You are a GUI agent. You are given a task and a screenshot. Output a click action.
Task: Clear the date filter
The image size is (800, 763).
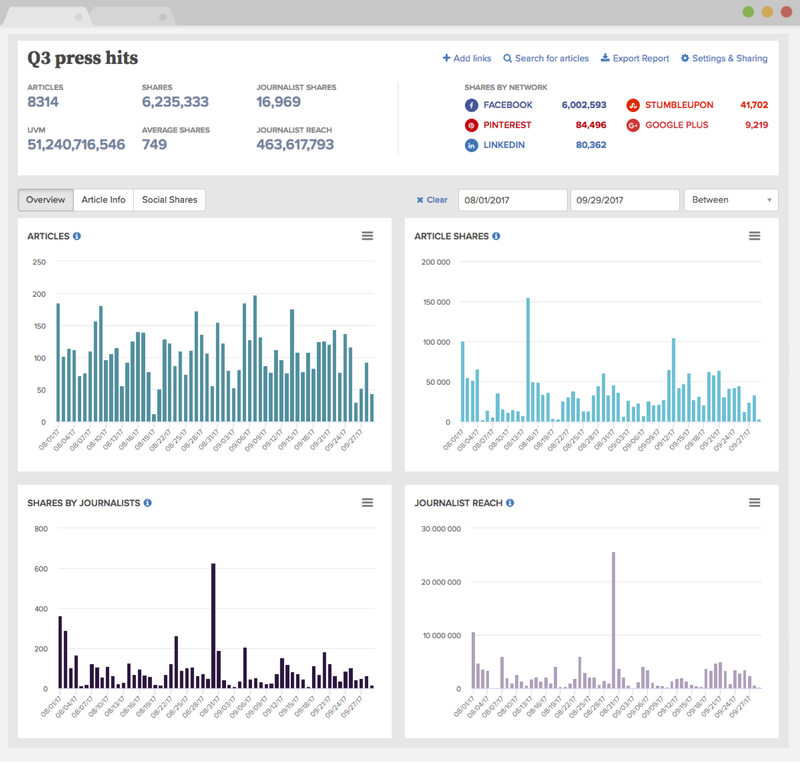(432, 200)
